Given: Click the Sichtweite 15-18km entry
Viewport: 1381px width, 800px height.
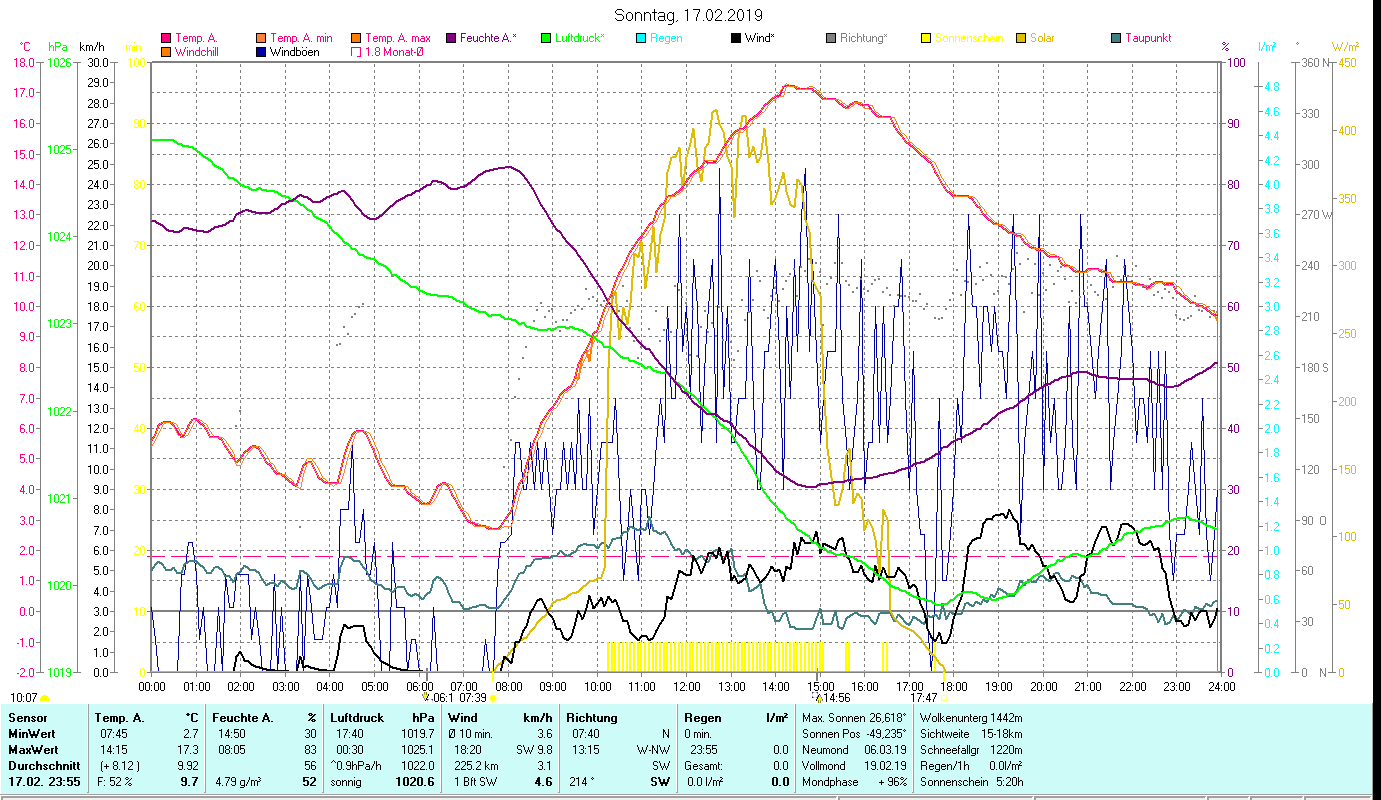Looking at the screenshot, I should (x=971, y=734).
